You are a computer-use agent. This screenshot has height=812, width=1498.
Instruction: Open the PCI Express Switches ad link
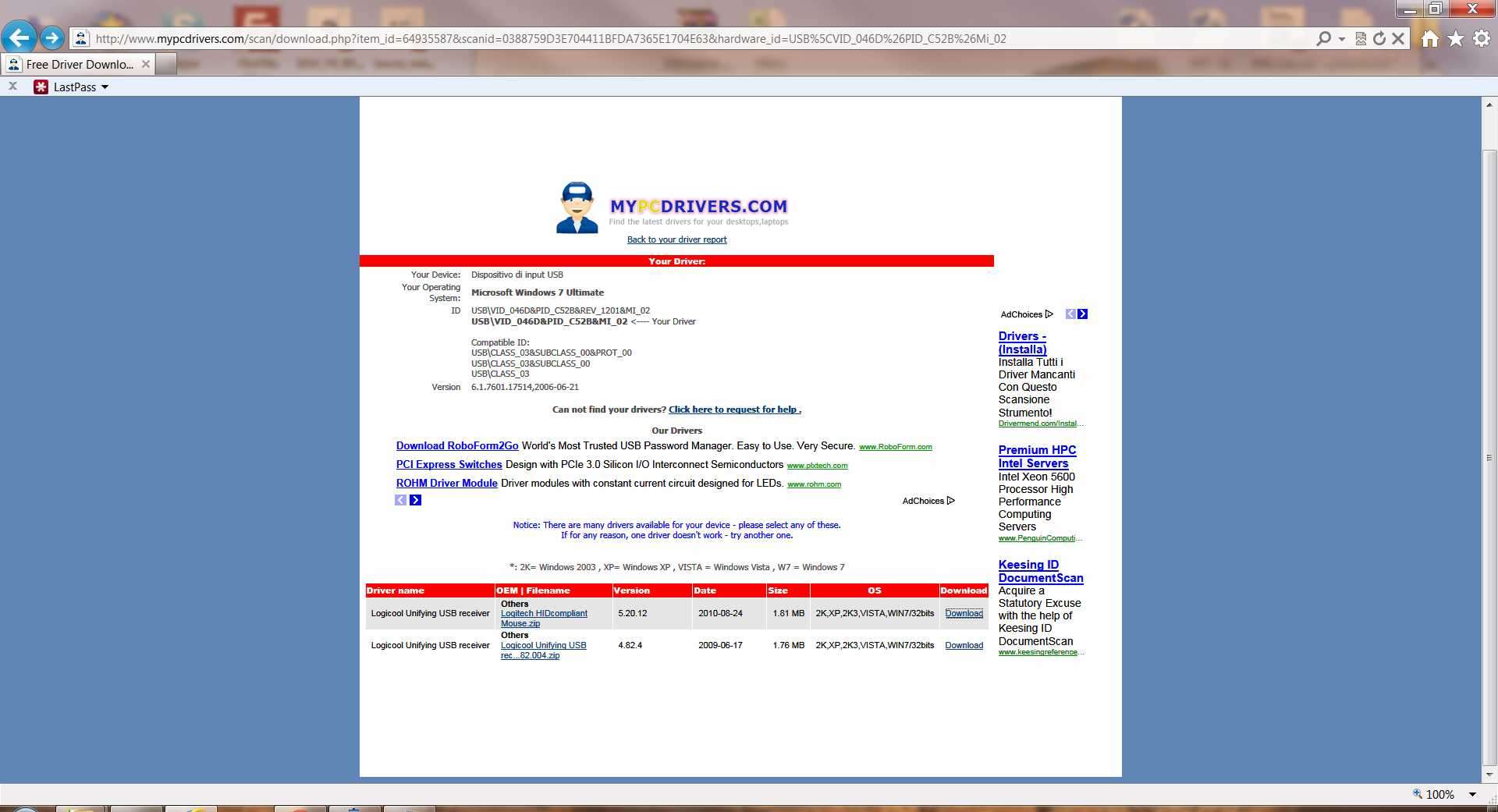point(449,465)
